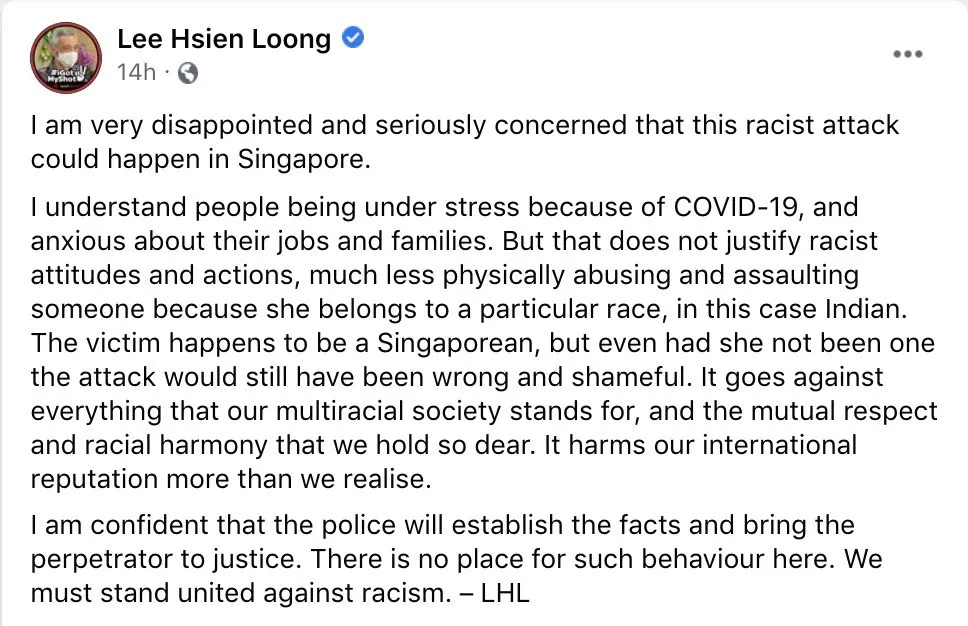
Task: Click the LHL signature ending the post
Action: [x=505, y=593]
